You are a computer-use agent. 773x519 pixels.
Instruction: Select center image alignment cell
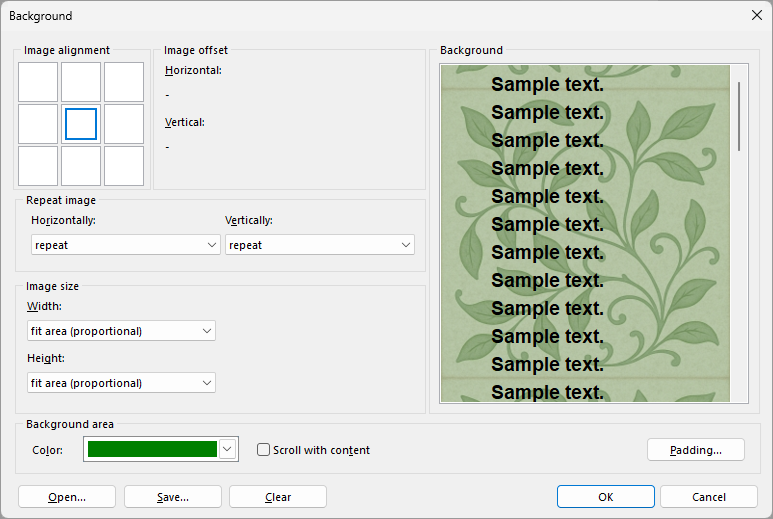point(81,124)
